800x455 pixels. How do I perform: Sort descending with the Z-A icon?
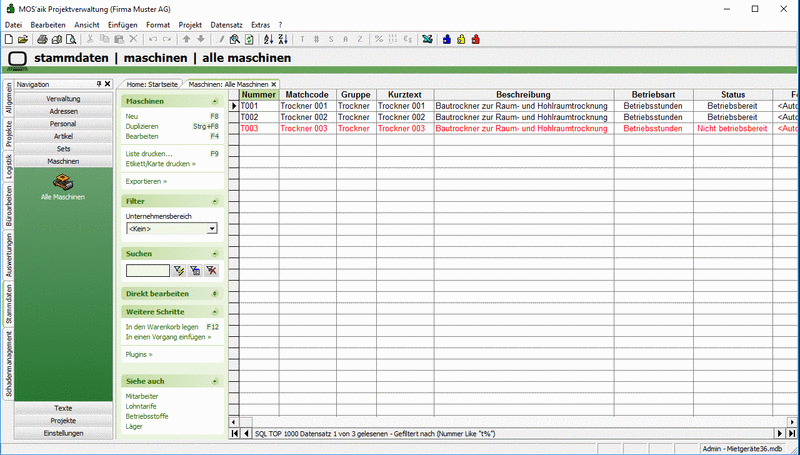[x=283, y=39]
